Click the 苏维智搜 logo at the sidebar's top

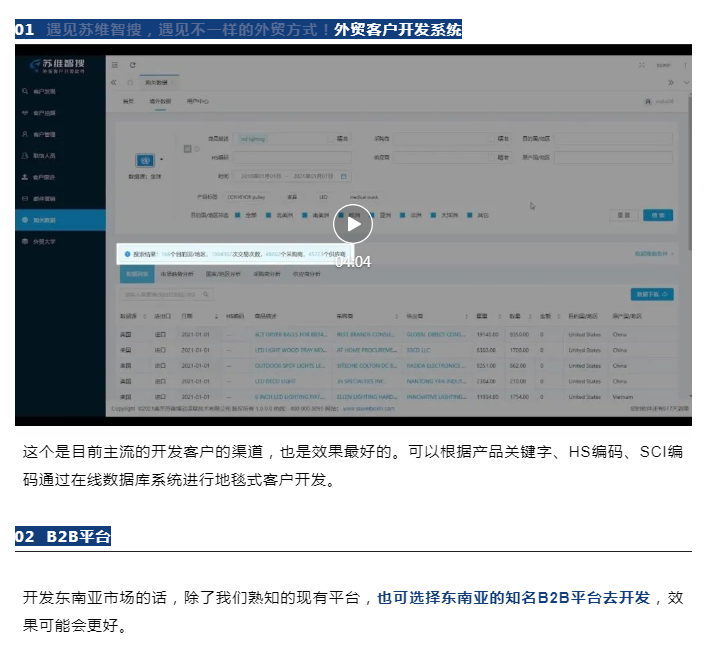point(57,66)
